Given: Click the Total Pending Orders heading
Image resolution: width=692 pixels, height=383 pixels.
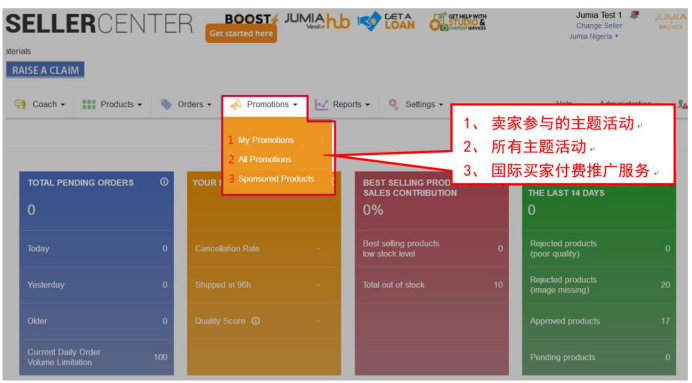Looking at the screenshot, I should (80, 182).
